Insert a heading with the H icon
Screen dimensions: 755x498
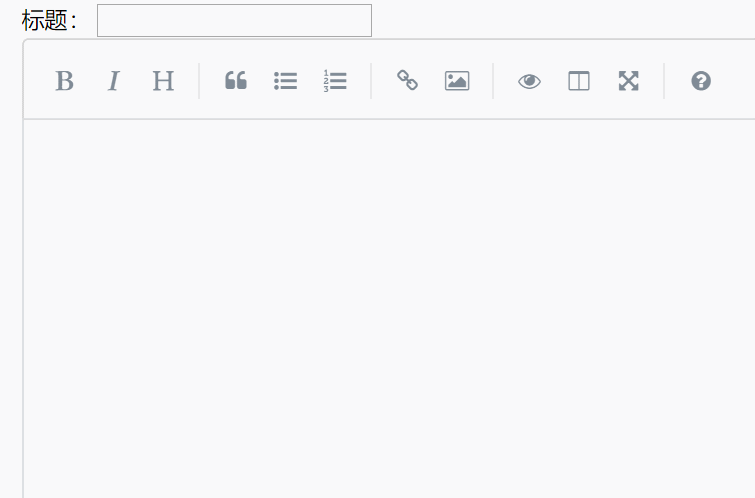163,81
